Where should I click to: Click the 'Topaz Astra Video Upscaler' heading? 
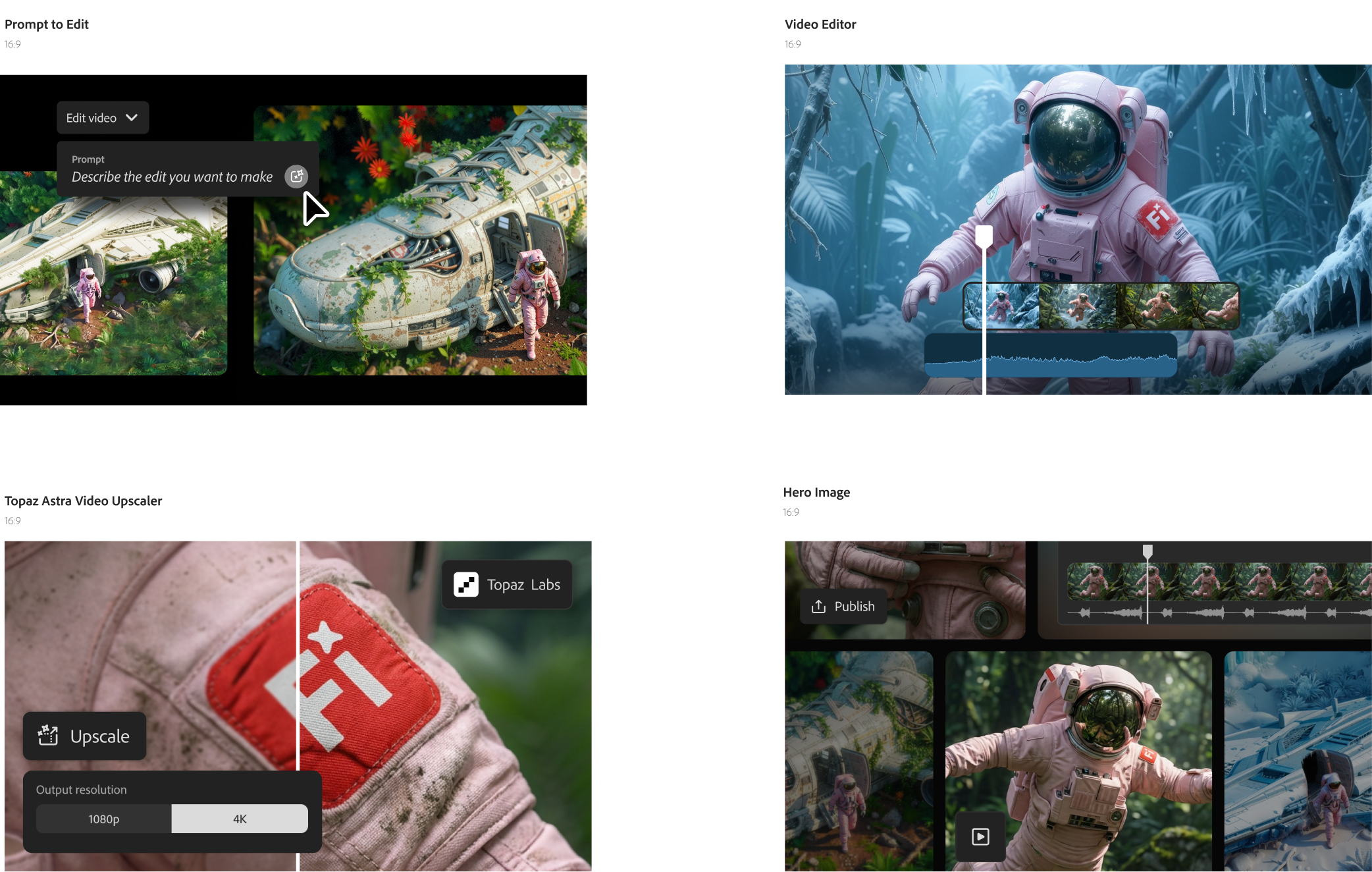coord(84,501)
